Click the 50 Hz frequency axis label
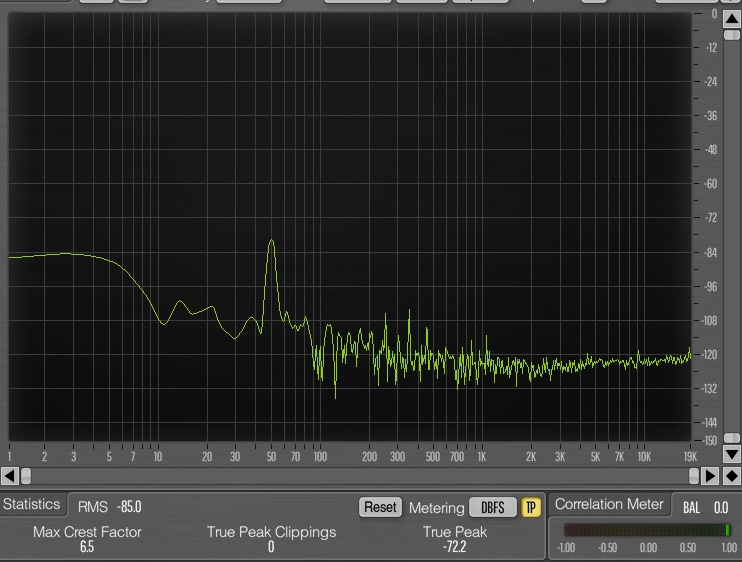 click(x=271, y=457)
